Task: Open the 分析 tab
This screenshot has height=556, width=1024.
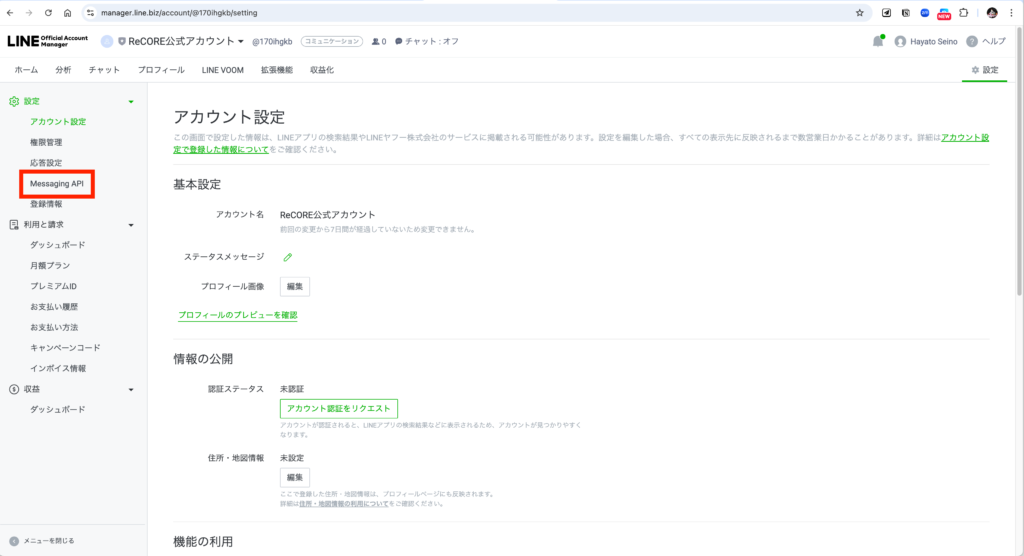Action: coord(63,70)
